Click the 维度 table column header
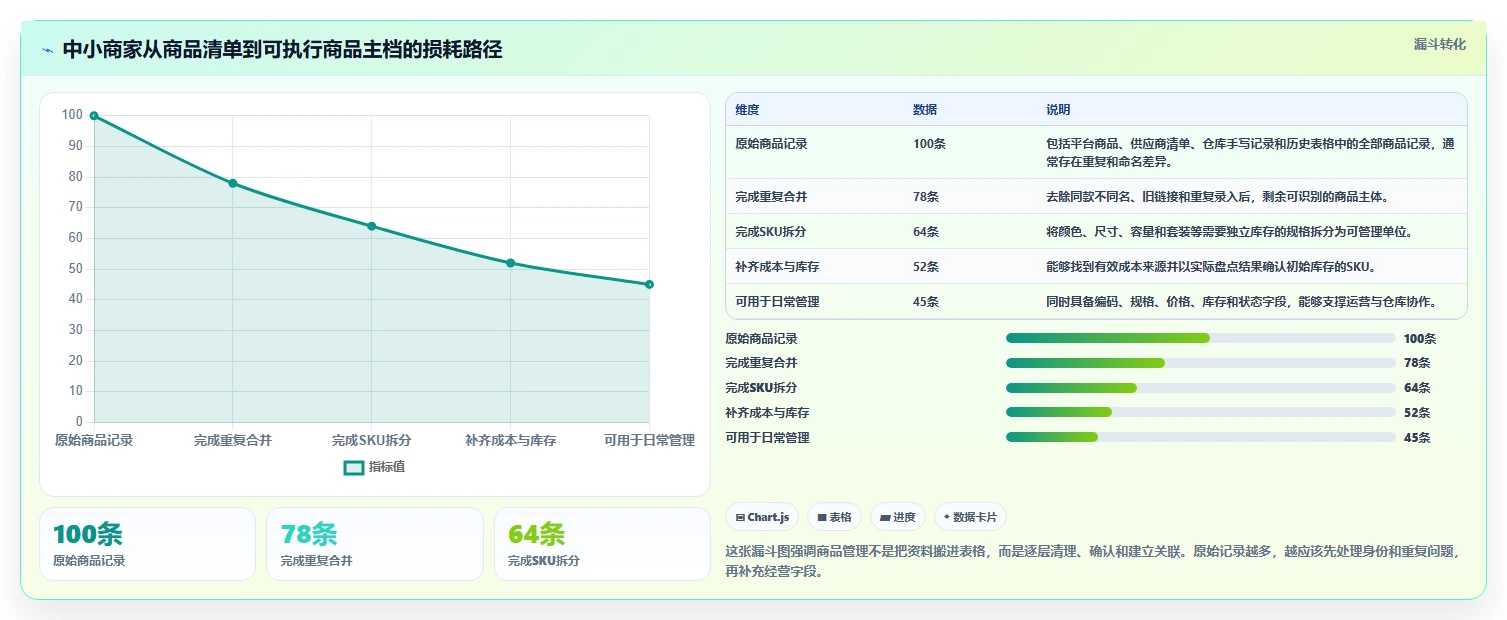This screenshot has height=620, width=1507. (x=747, y=110)
